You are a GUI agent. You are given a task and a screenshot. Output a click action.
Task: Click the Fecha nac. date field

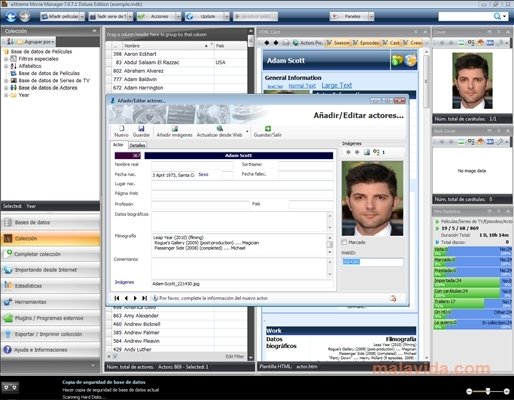pos(173,175)
